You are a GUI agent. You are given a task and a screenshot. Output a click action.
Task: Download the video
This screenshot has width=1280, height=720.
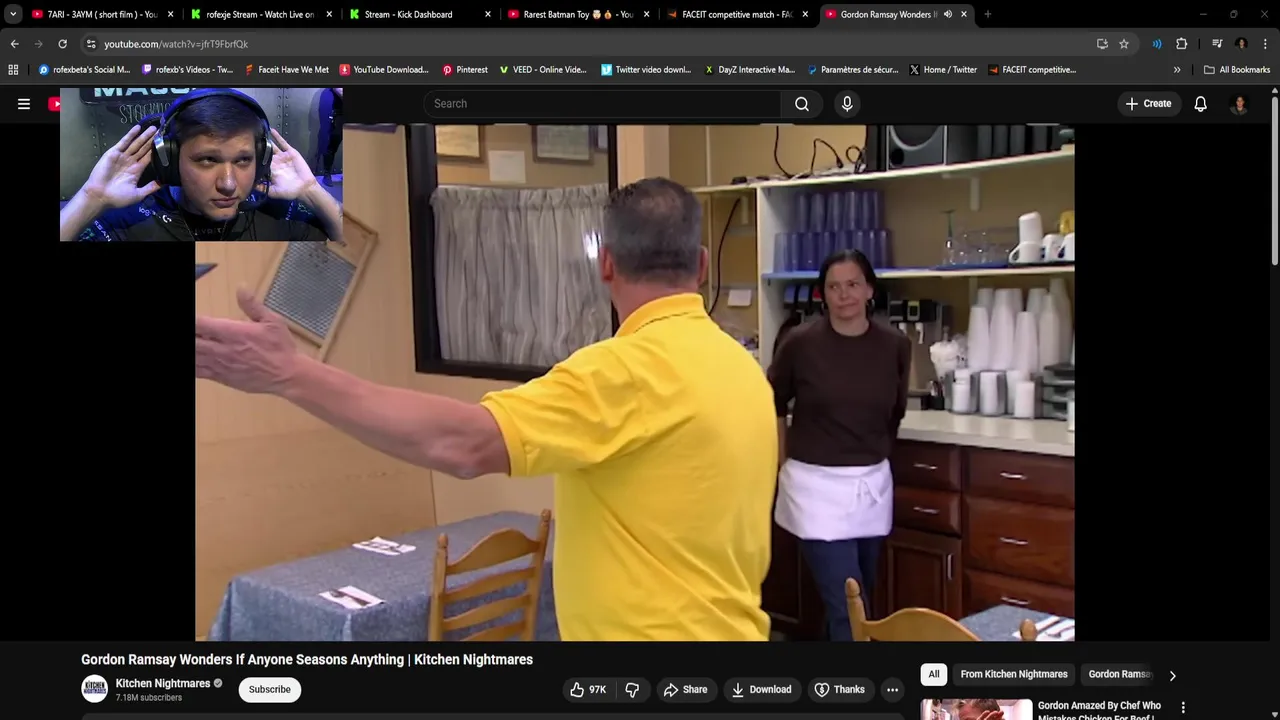pos(761,689)
